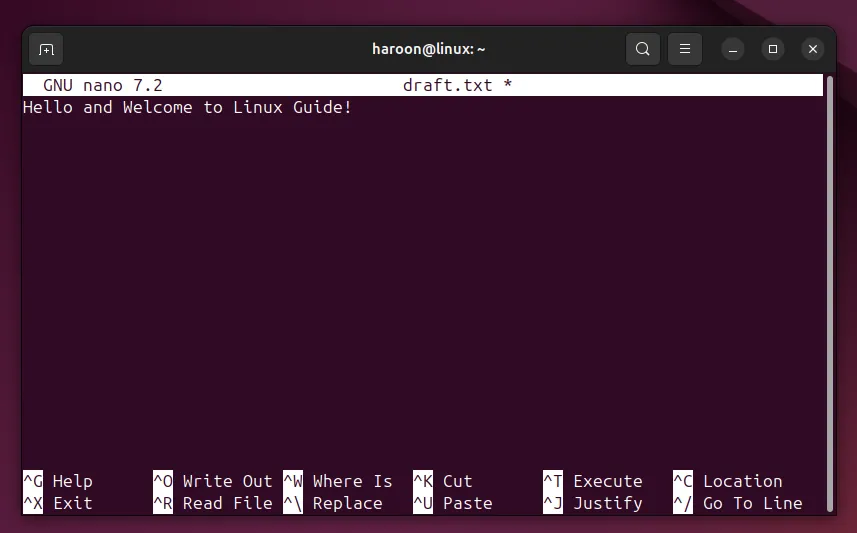Open the hamburger menu in titlebar

pyautogui.click(x=685, y=48)
